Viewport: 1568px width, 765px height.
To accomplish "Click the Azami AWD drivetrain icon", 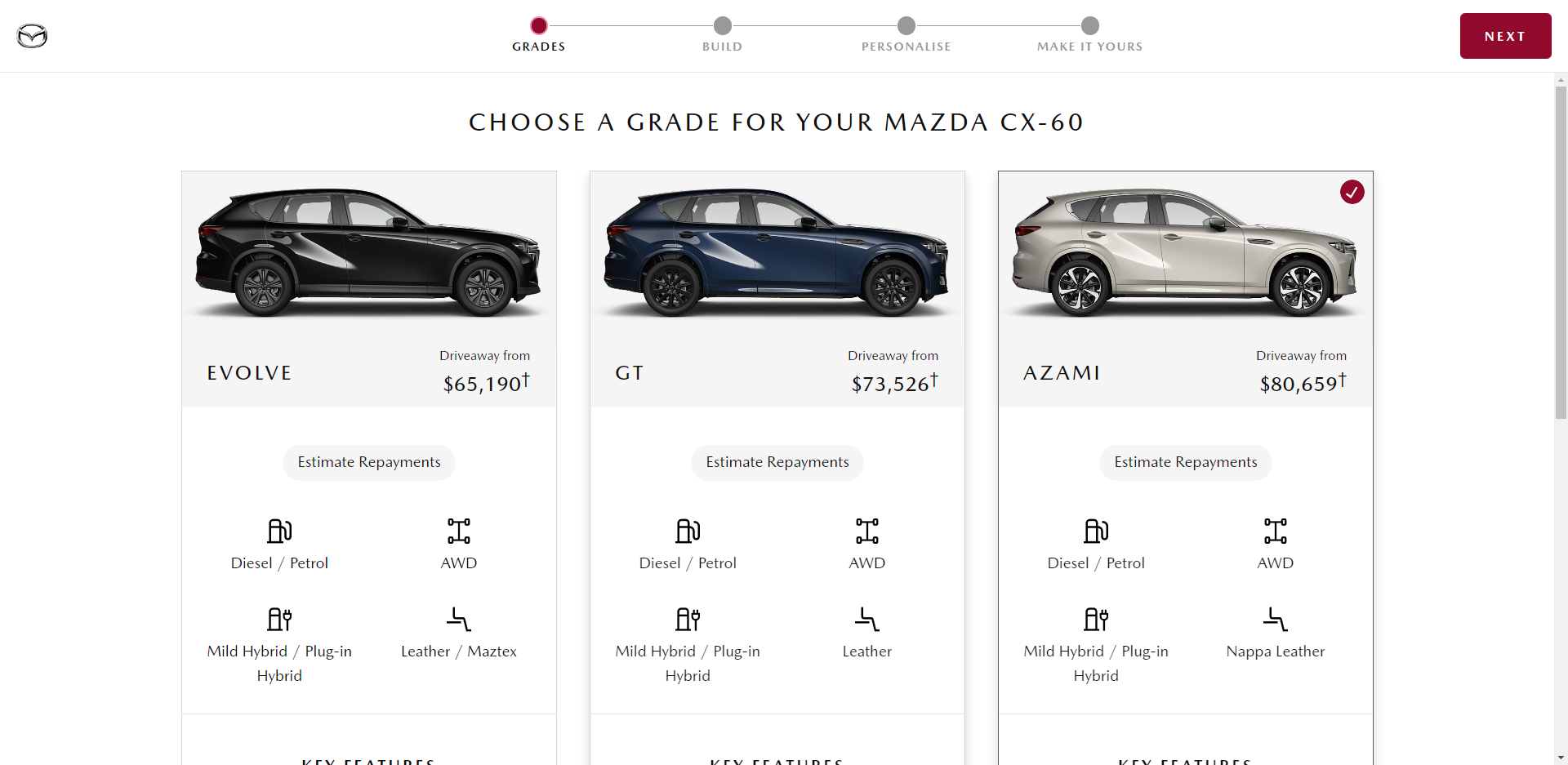I will click(1276, 531).
